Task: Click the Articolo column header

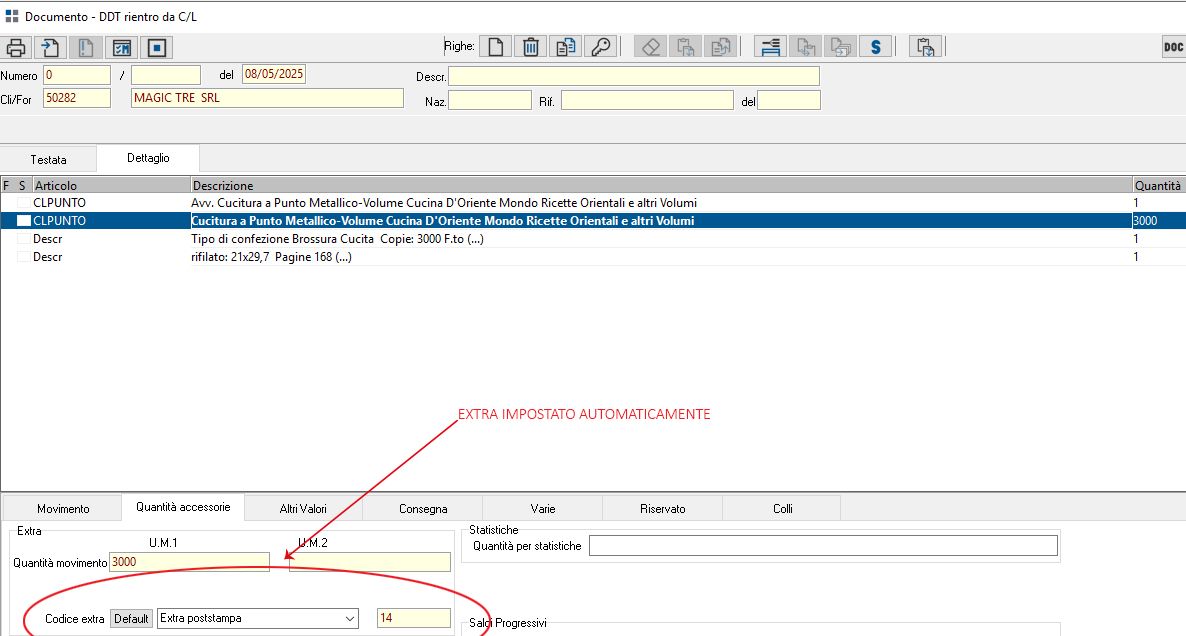Action: [111, 185]
